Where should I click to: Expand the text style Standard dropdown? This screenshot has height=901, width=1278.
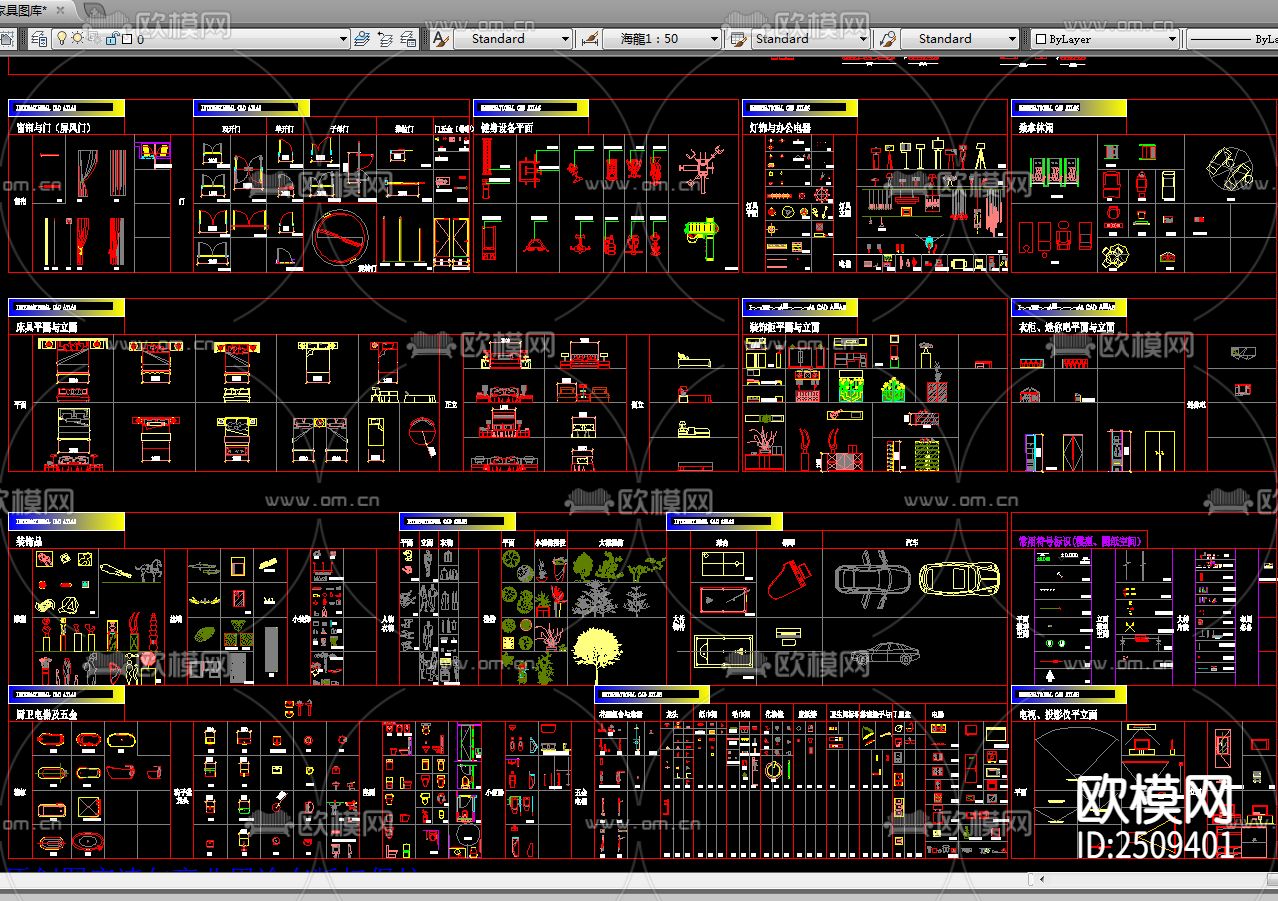click(565, 39)
